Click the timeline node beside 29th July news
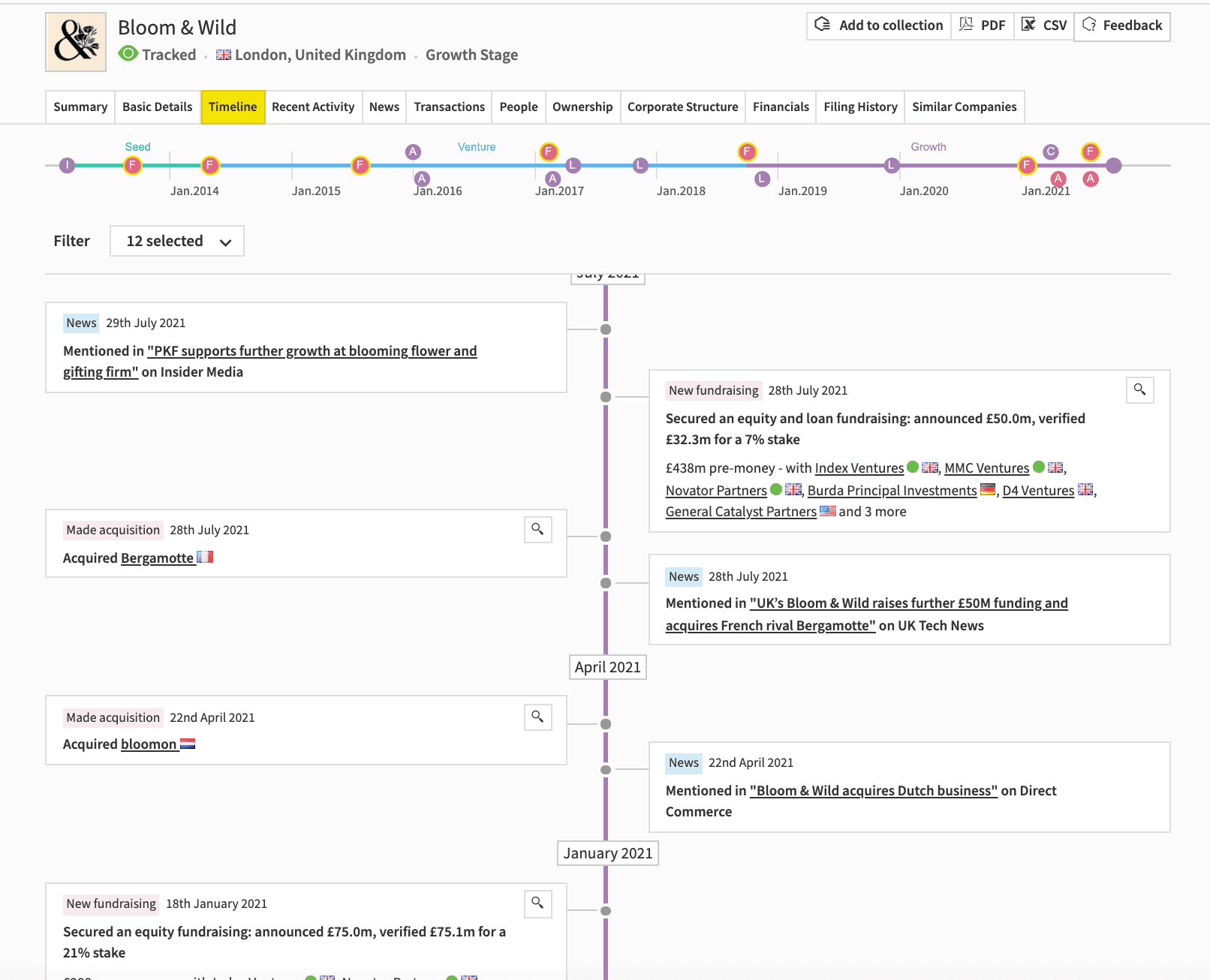This screenshot has width=1210, height=980. [606, 329]
